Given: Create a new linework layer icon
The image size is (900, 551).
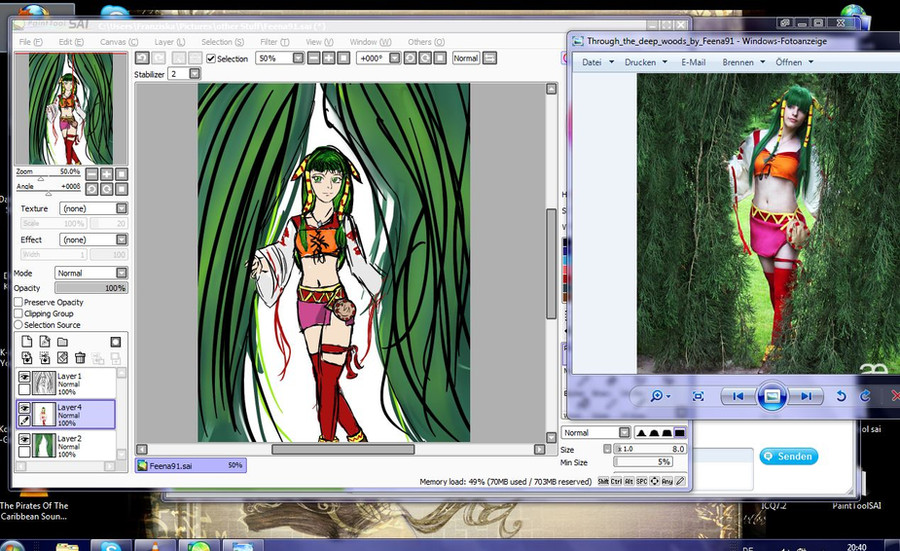Looking at the screenshot, I should (44, 342).
